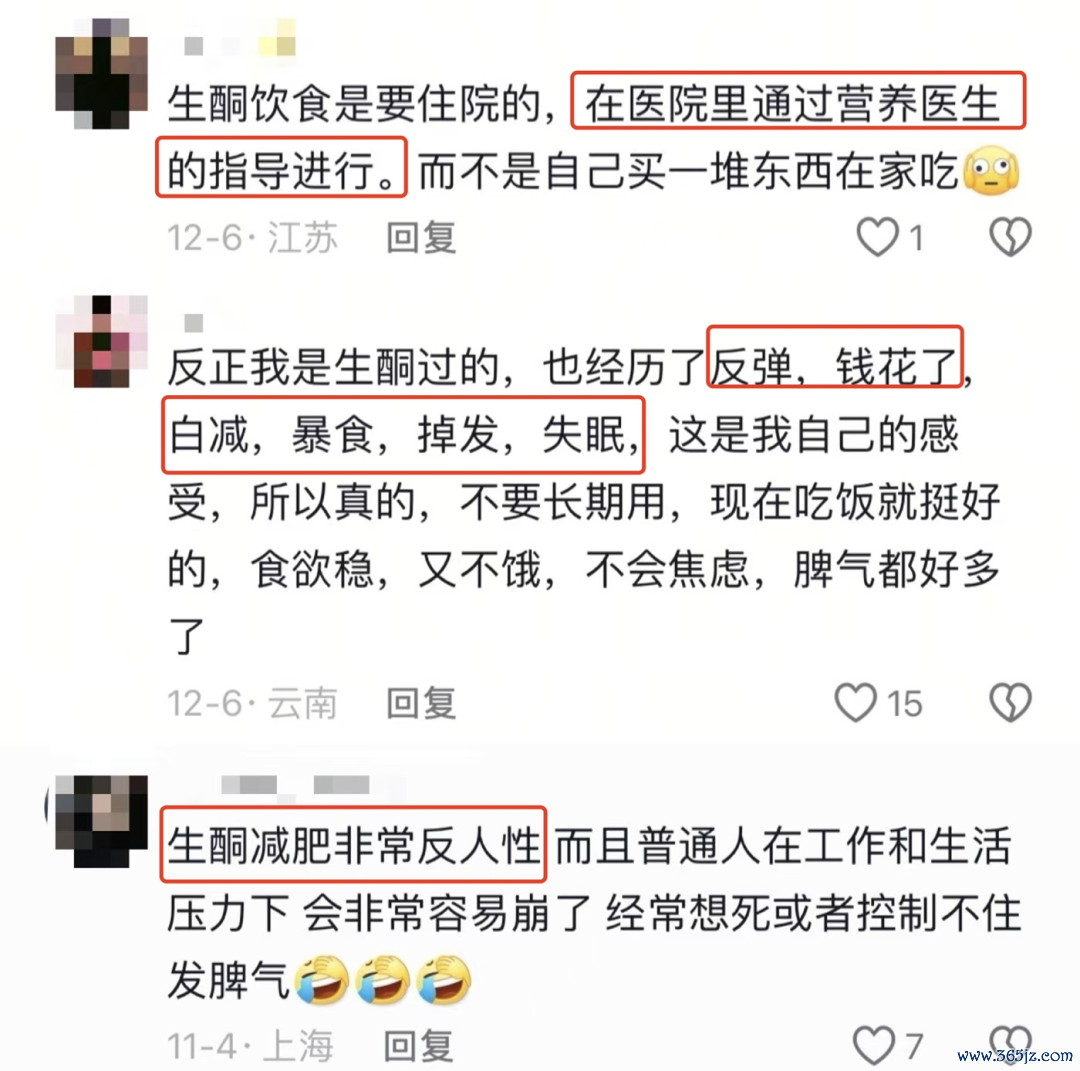Dislike the Jiangsu comment via broken heart
Viewport: 1080px width, 1071px height.
click(x=1010, y=237)
